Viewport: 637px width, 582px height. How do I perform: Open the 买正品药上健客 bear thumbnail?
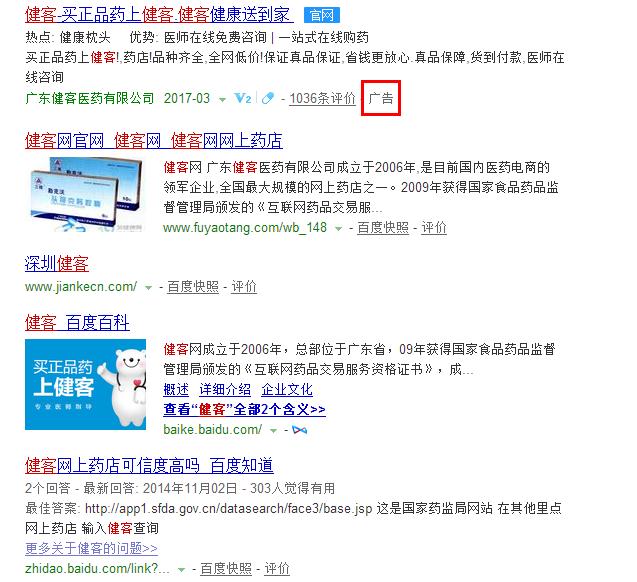pos(85,384)
